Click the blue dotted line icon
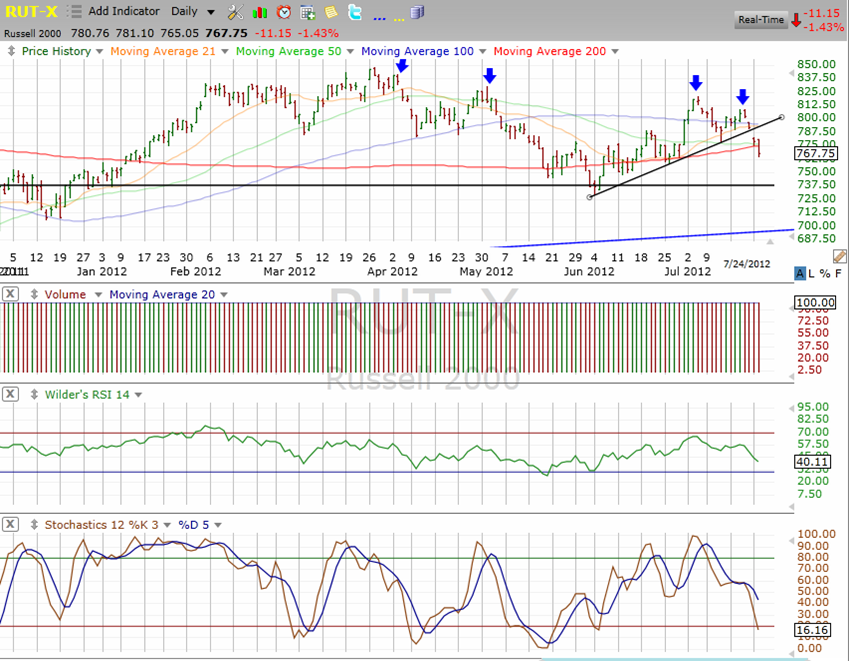Screen dimensions: 849x661 pyautogui.click(x=379, y=18)
